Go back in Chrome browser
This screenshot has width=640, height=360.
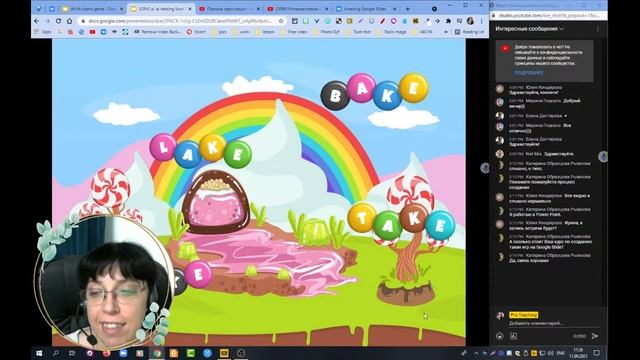(x=37, y=21)
